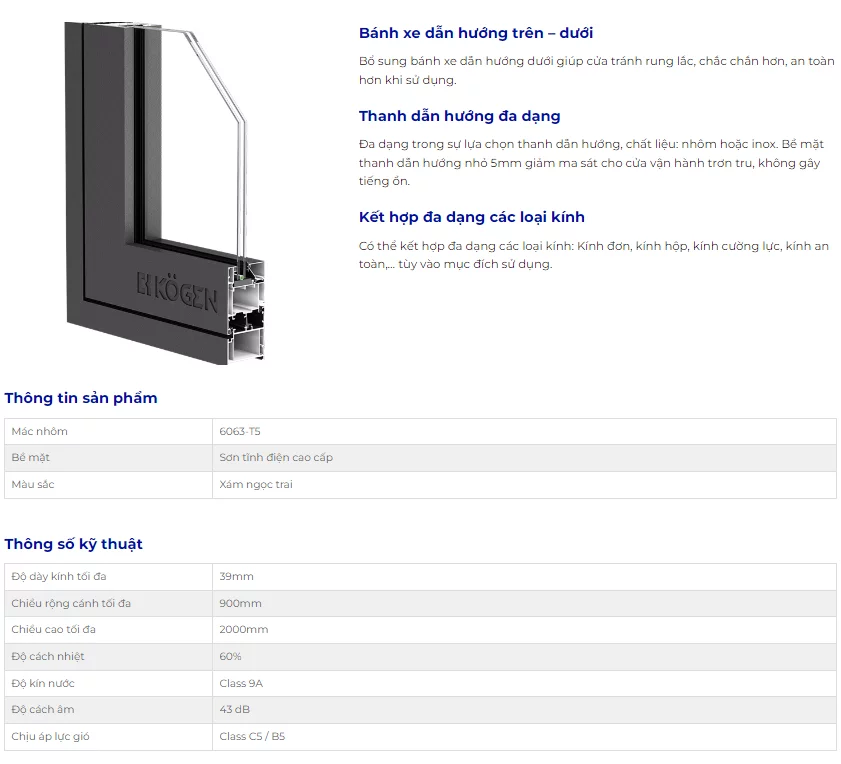Screen dimensions: 841x764
Task: Select heading 'Kết hợp đa dạng các loại kính'
Action: [x=471, y=217]
